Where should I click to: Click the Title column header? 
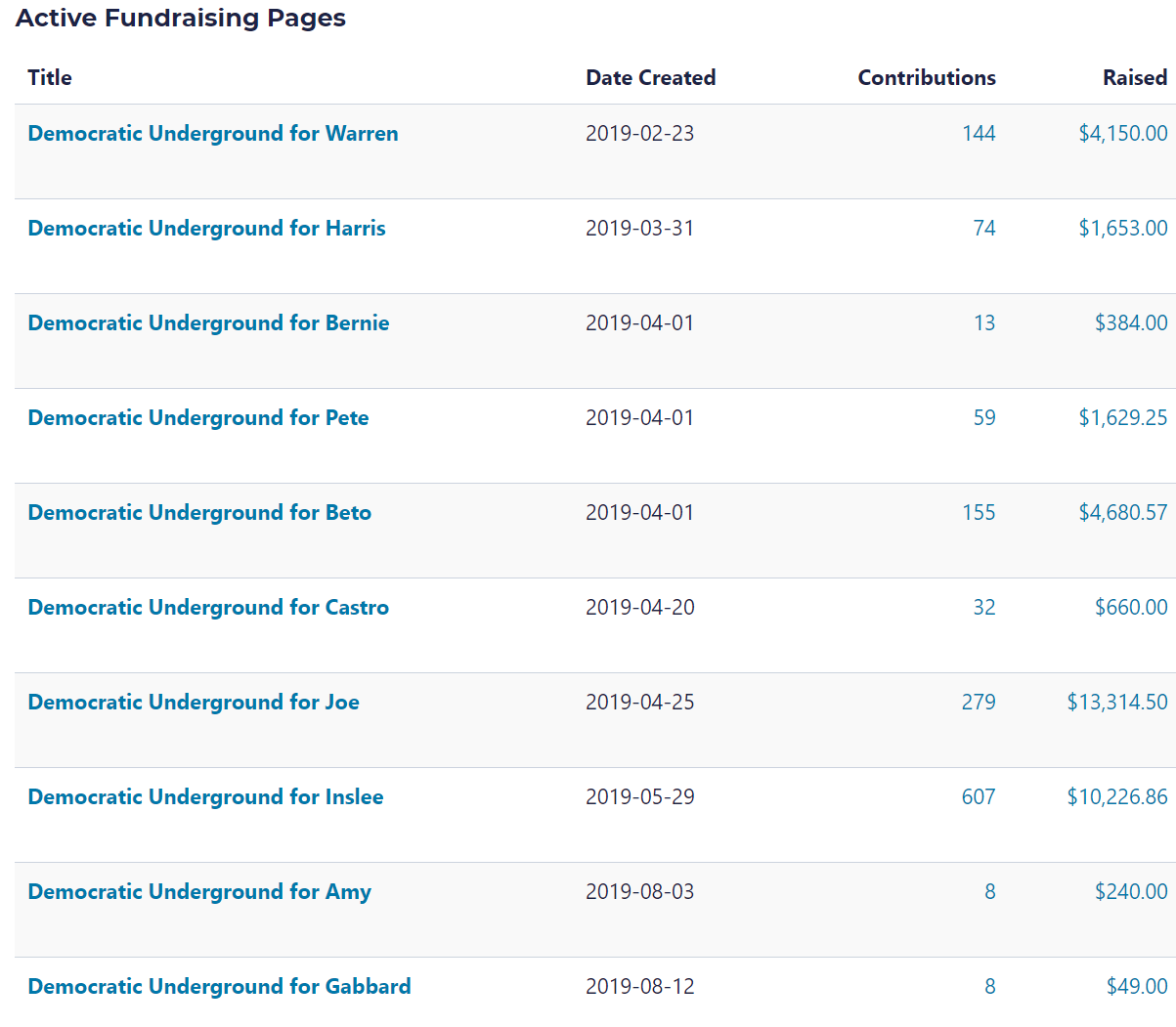pyautogui.click(x=50, y=78)
